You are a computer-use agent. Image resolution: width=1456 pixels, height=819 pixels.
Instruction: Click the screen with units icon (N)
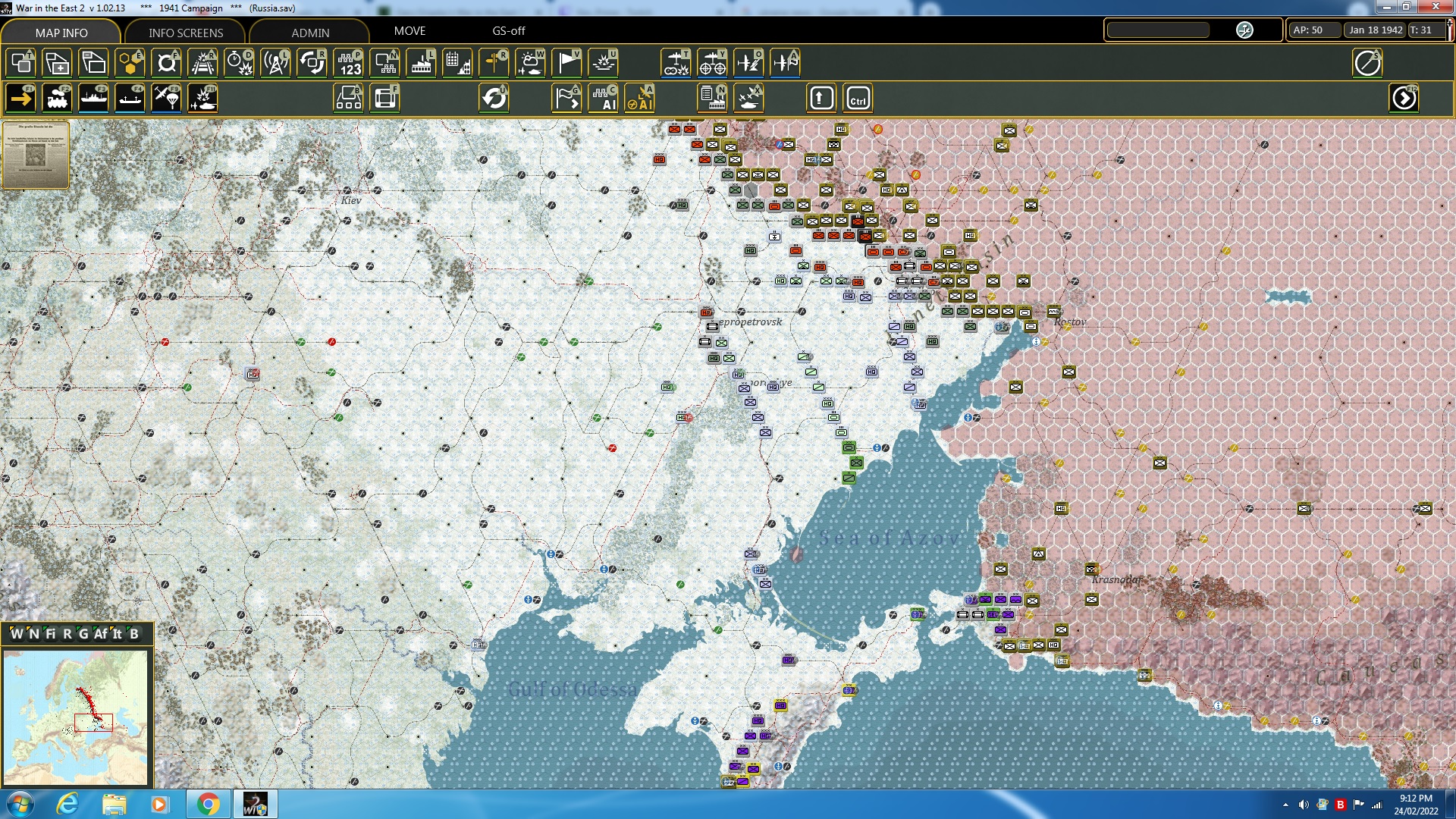pyautogui.click(x=385, y=63)
